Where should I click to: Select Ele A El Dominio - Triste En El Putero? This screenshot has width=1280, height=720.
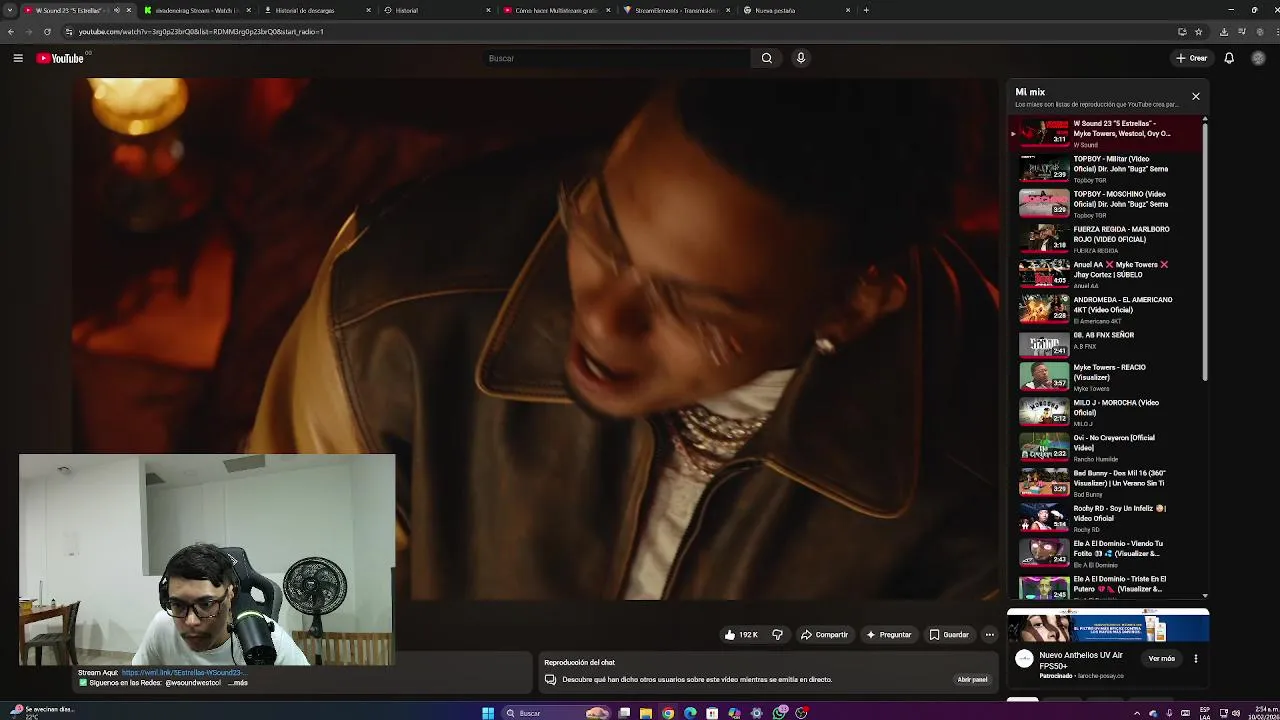pyautogui.click(x=1105, y=586)
